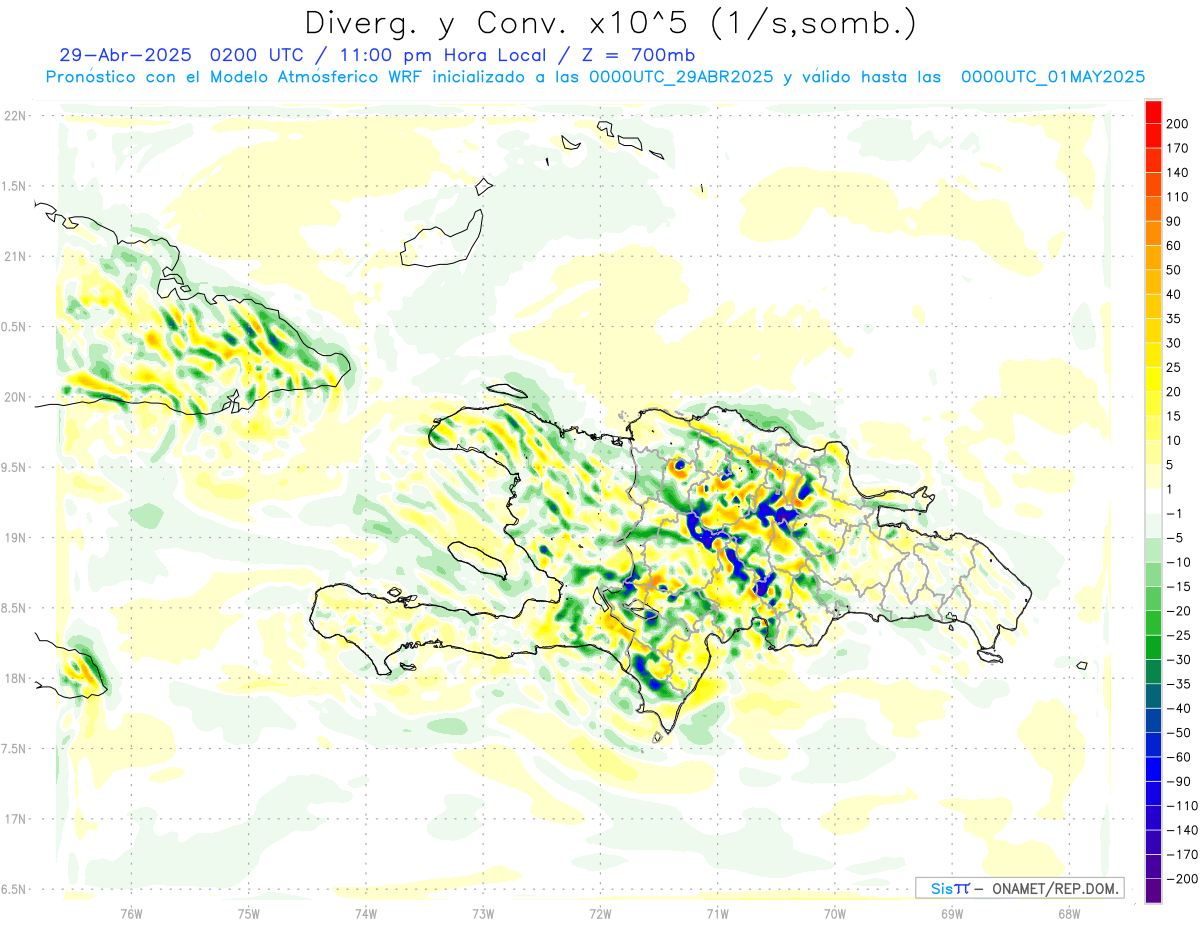Click the '76W' longitude label
This screenshot has width=1200, height=927.
131,914
